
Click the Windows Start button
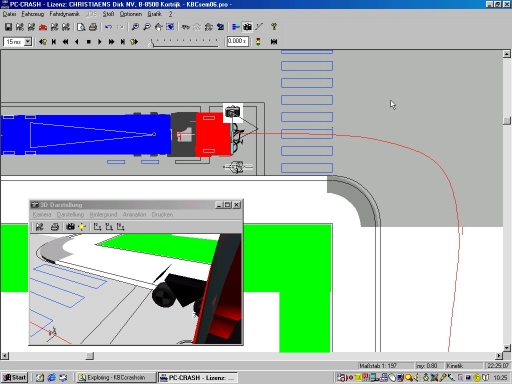tap(15, 378)
